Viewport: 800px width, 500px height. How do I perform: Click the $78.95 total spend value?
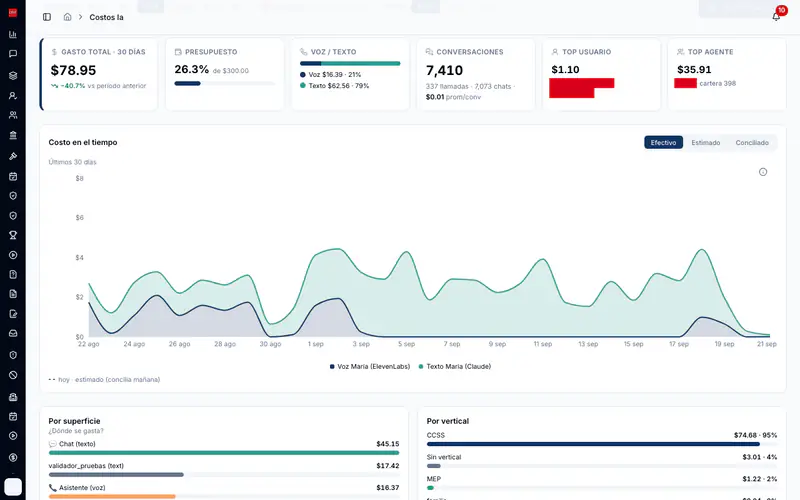73,70
